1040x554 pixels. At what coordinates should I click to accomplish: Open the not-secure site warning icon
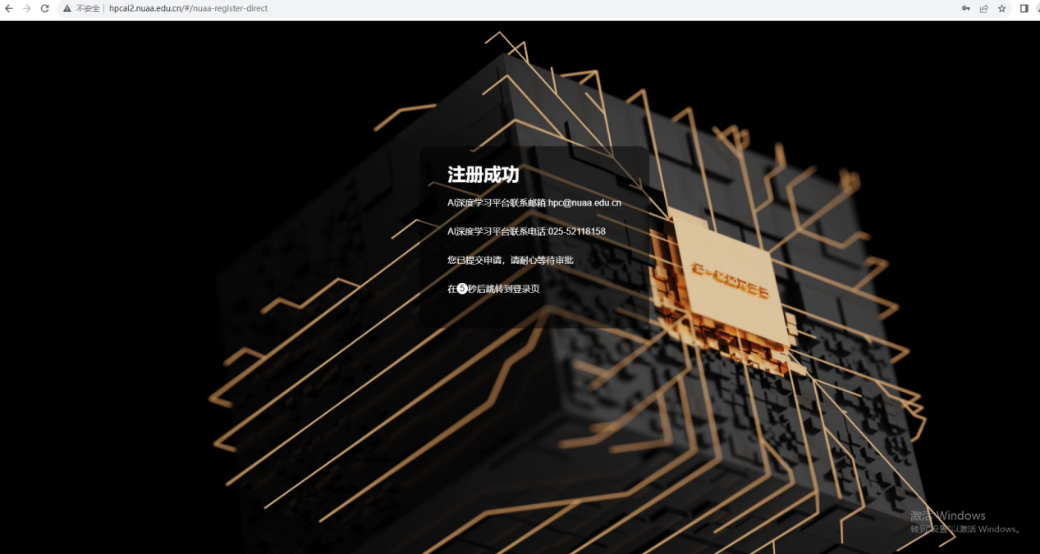[67, 8]
